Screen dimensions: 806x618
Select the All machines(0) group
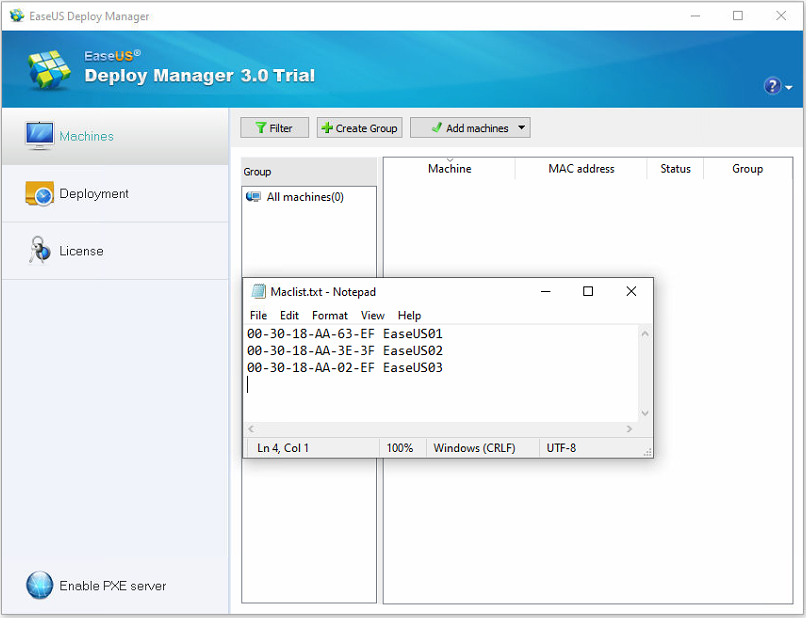(304, 197)
